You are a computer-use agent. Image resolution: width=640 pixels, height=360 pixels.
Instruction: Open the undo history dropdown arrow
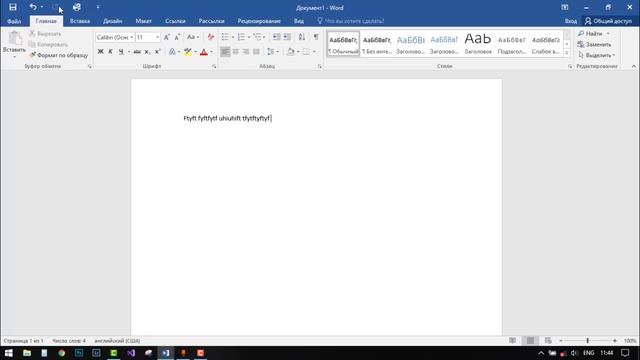[x=42, y=7]
